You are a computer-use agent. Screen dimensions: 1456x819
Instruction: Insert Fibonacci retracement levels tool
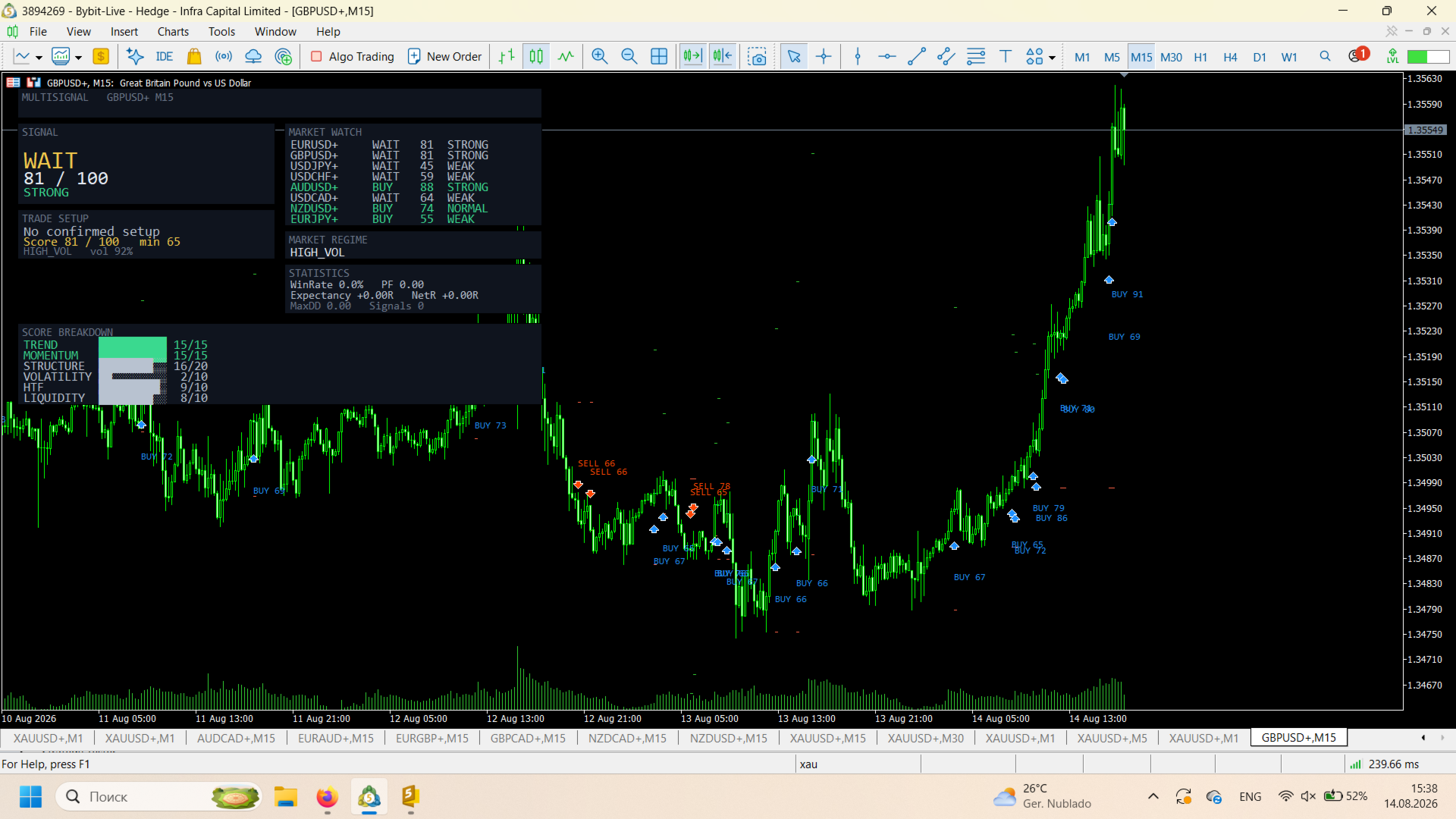coord(976,56)
